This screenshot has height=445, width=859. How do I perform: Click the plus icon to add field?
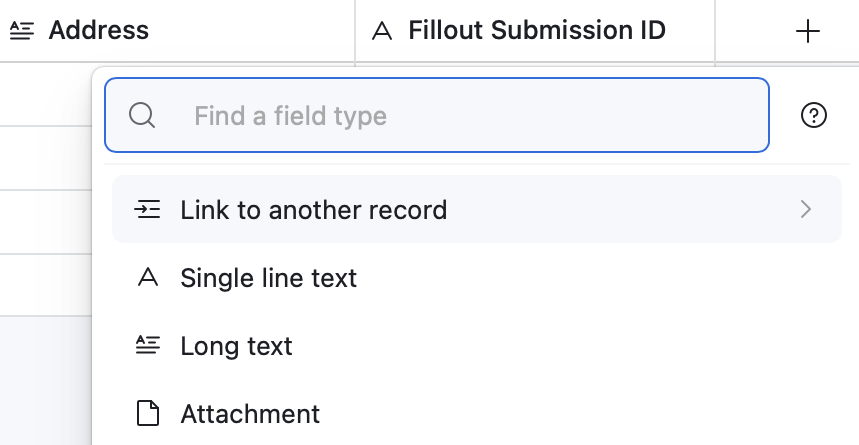tap(807, 31)
